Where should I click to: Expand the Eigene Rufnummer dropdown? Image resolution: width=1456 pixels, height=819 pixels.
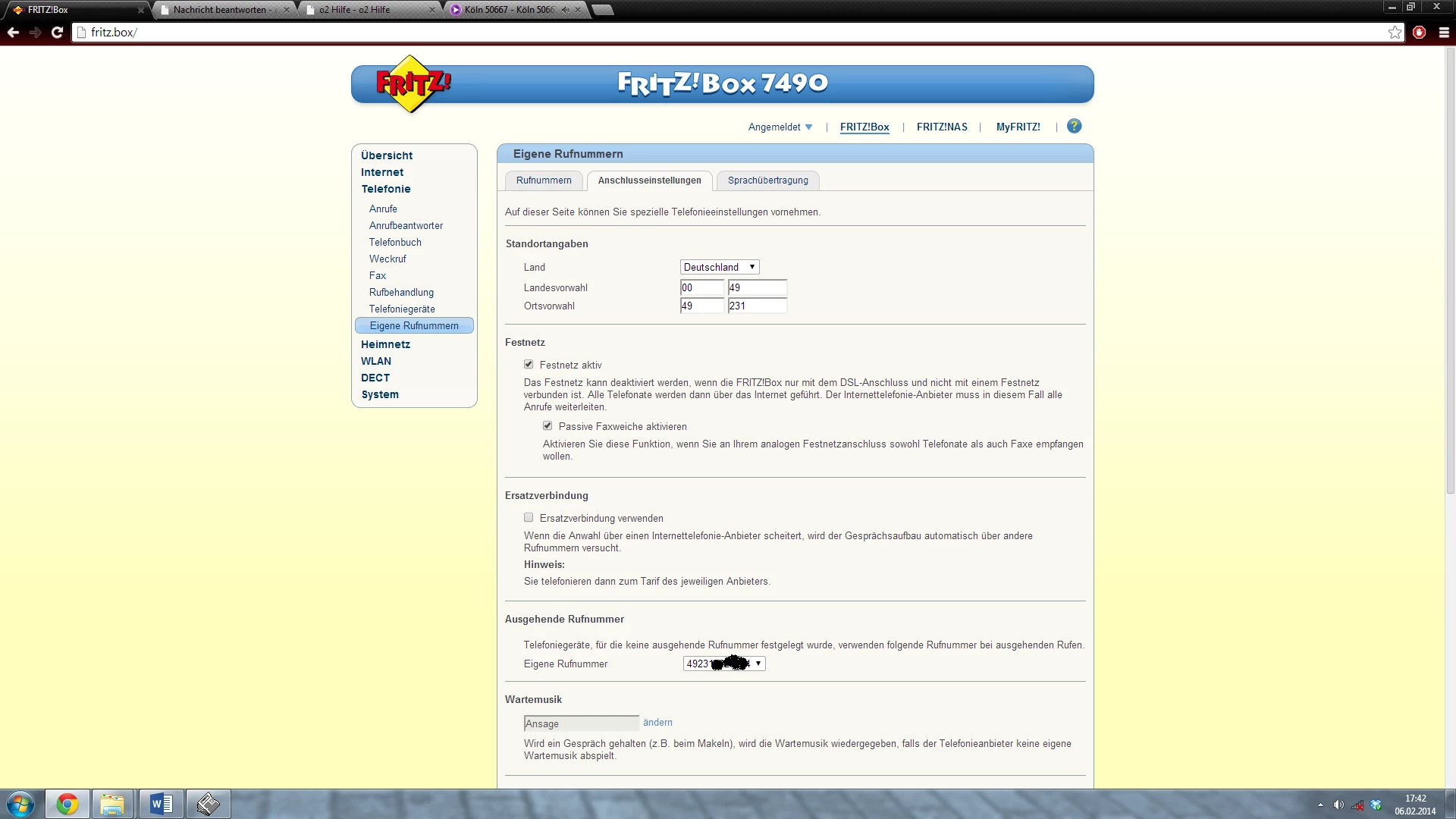coord(724,664)
